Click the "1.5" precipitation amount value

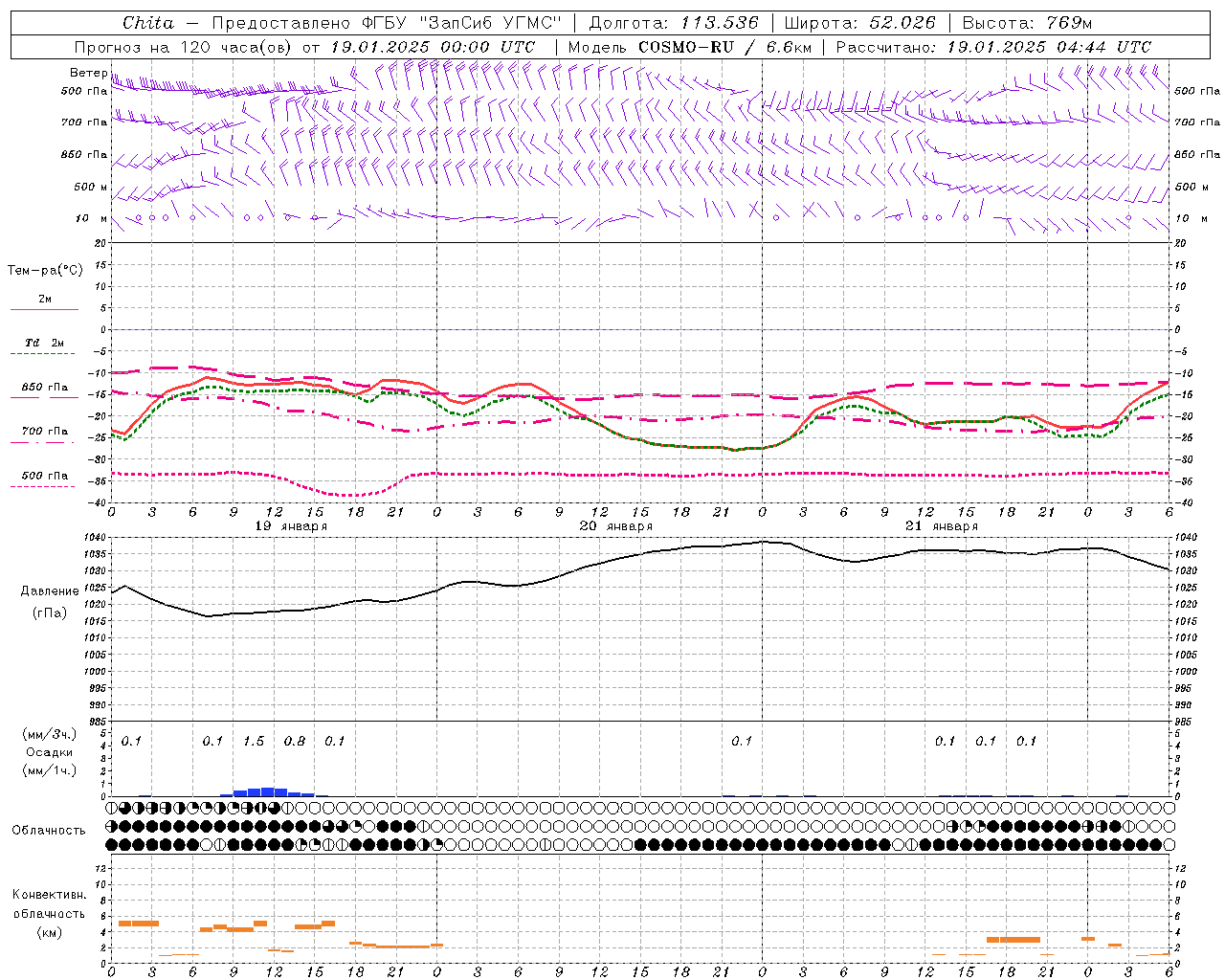(x=254, y=742)
